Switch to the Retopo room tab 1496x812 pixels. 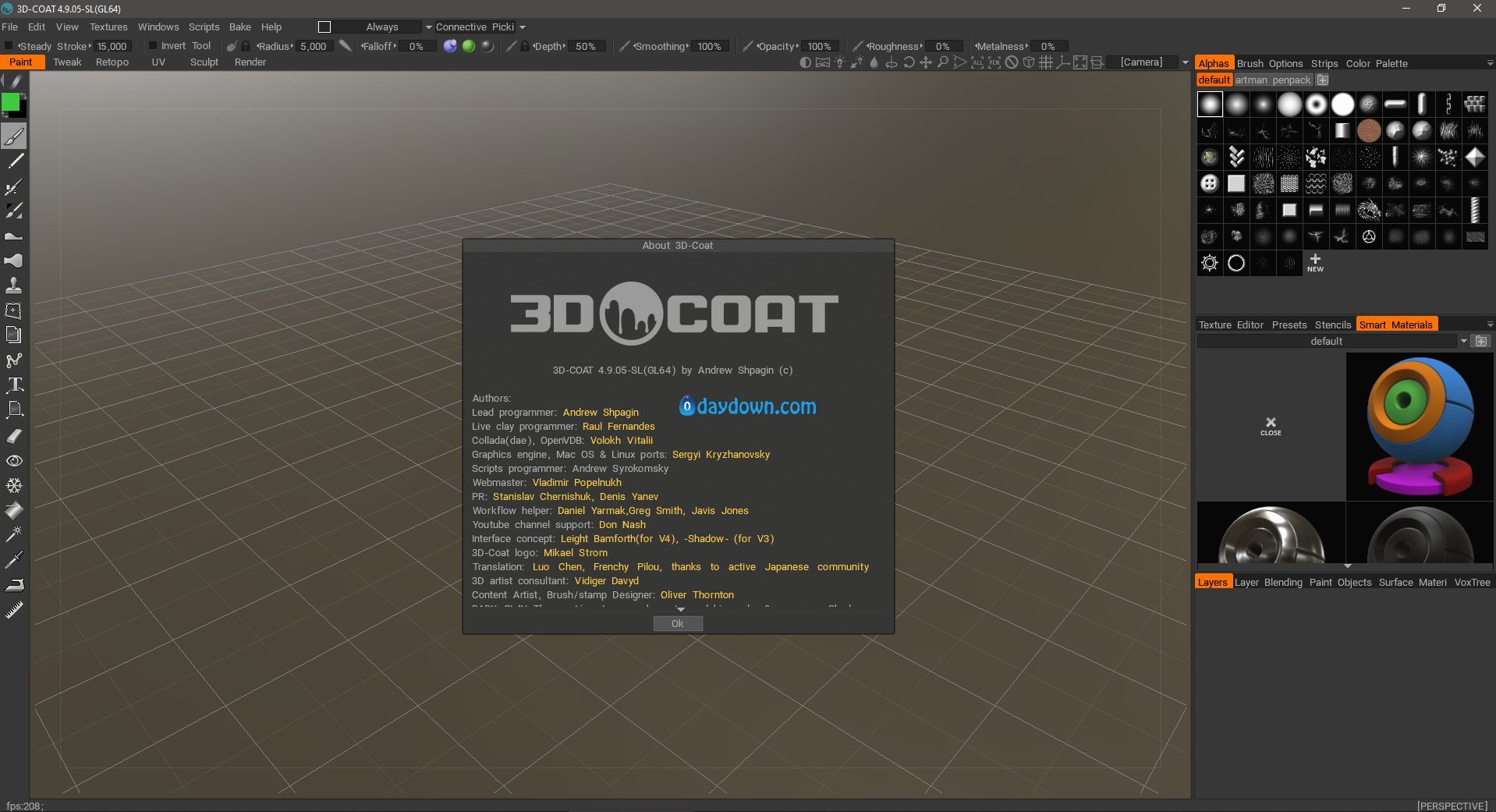[x=112, y=62]
